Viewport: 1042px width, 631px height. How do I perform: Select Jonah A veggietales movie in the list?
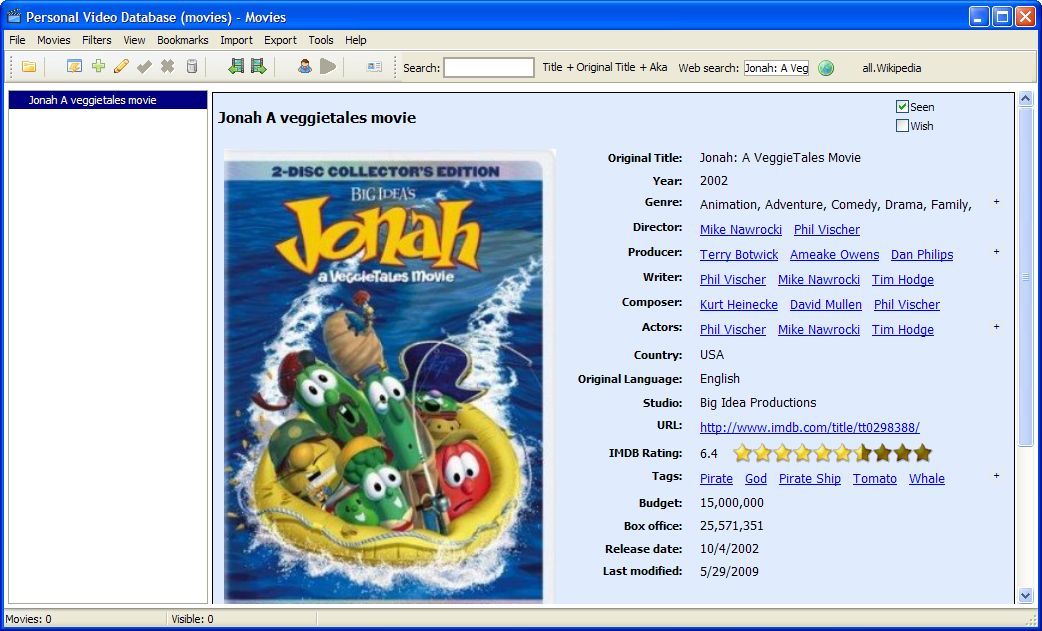[92, 100]
